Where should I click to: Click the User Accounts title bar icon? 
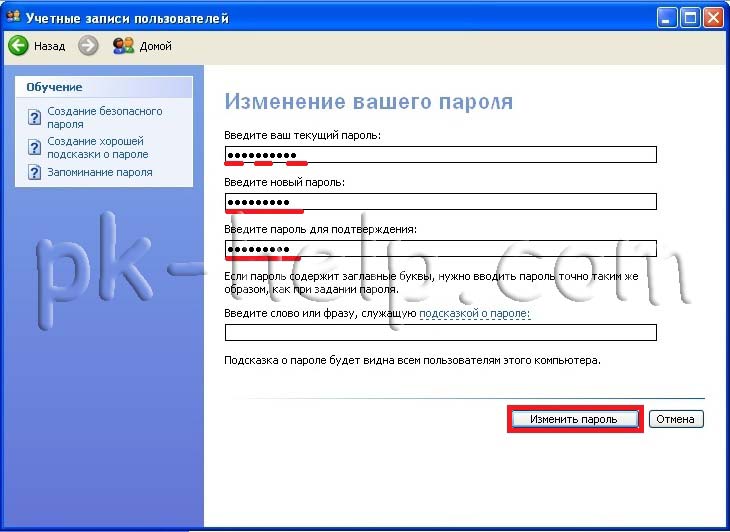(x=14, y=17)
